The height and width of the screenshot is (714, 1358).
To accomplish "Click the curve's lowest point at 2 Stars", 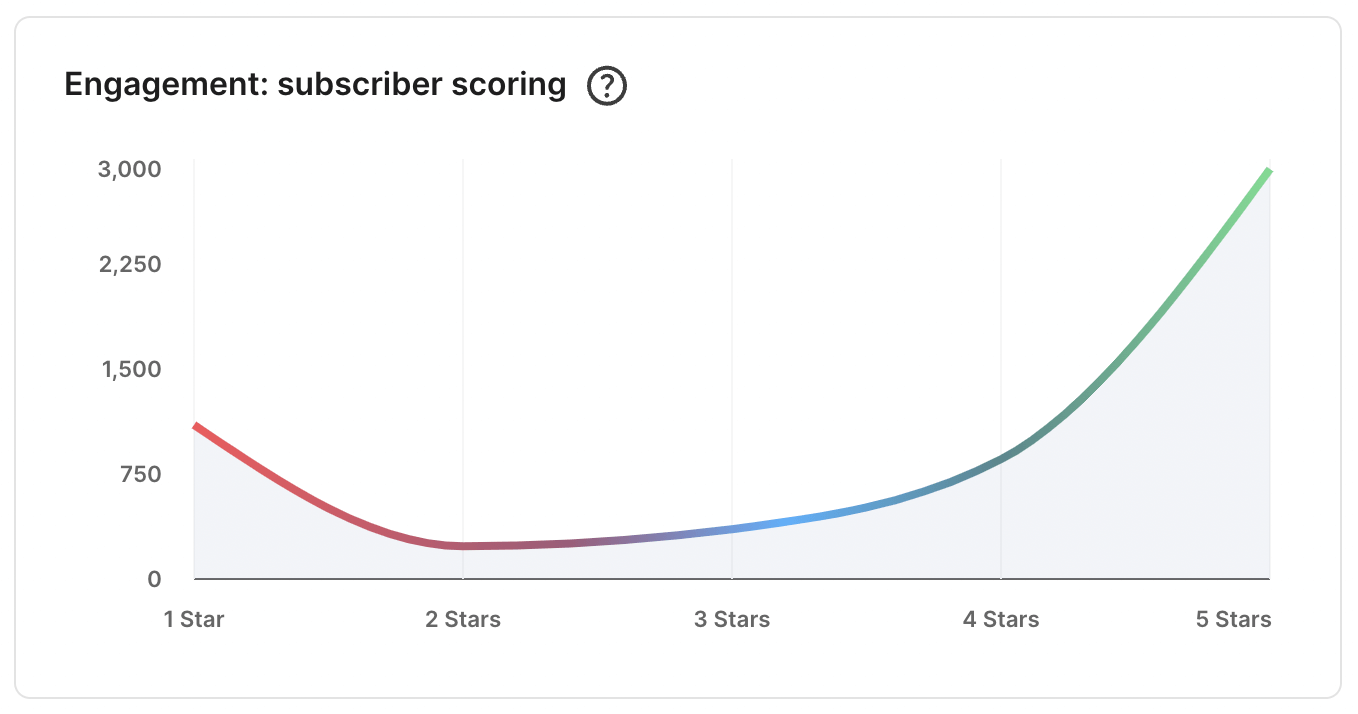I will (463, 546).
